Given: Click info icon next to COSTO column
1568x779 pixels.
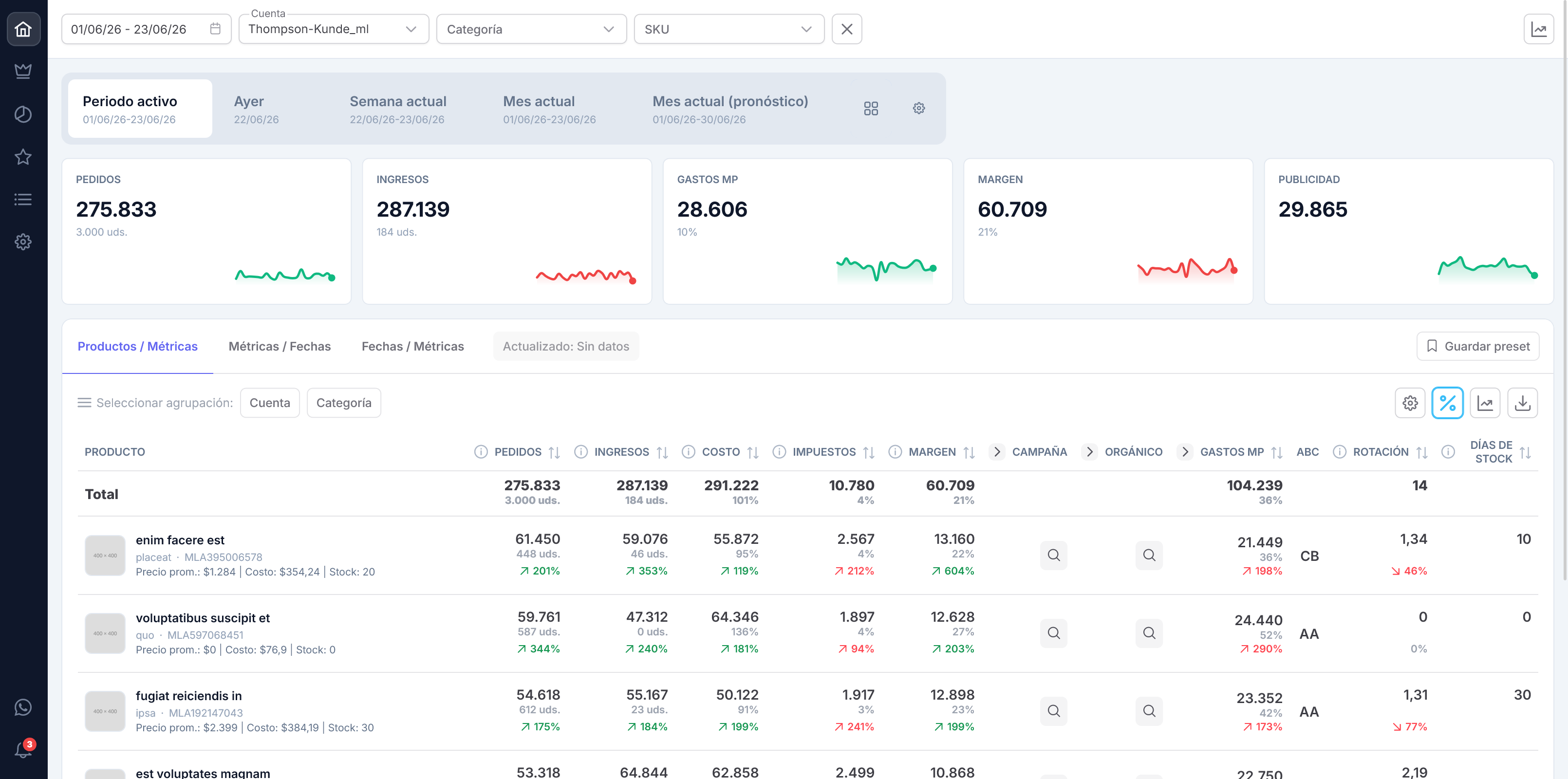Looking at the screenshot, I should coord(689,452).
